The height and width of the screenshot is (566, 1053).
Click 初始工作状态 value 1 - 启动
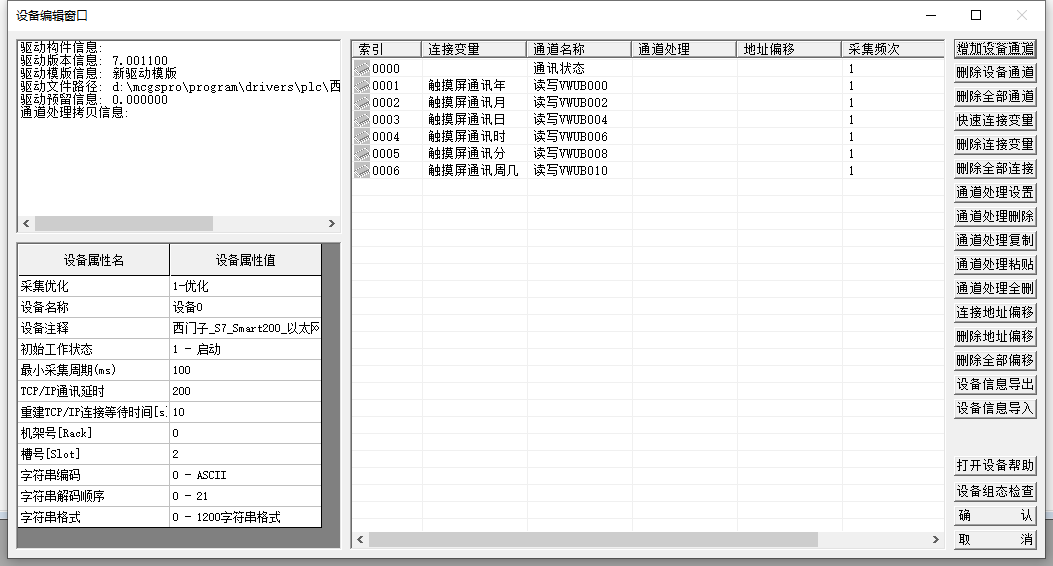[245, 349]
